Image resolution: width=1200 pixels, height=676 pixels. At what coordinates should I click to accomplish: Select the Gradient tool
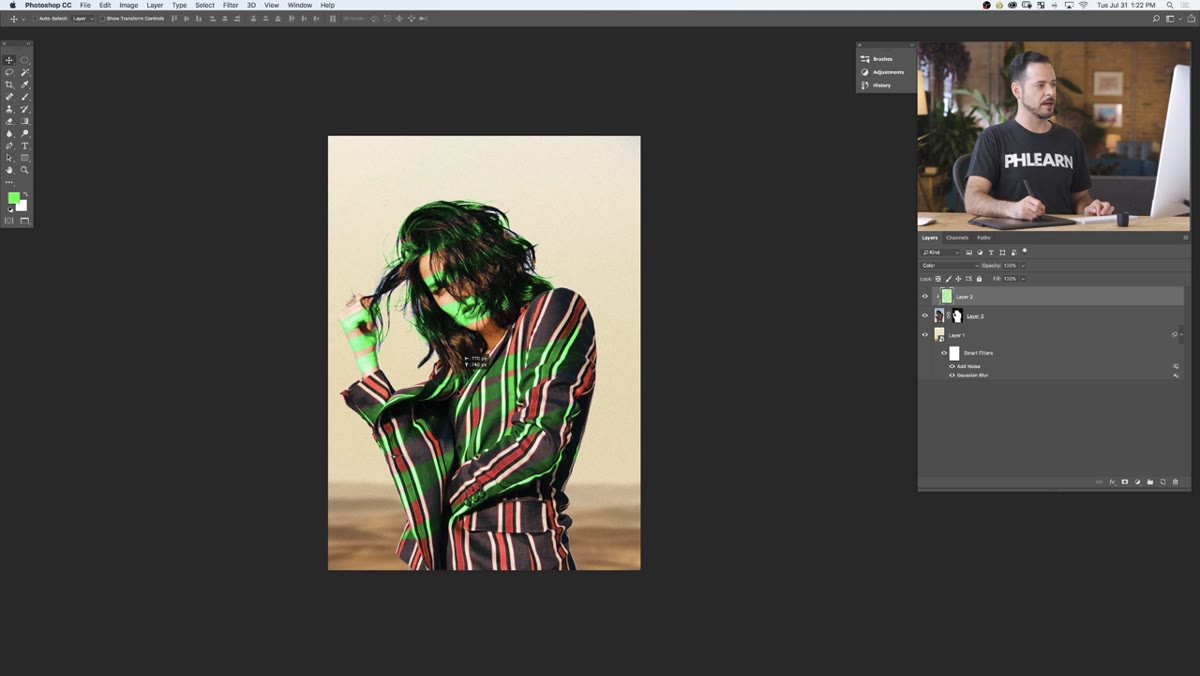pos(25,121)
